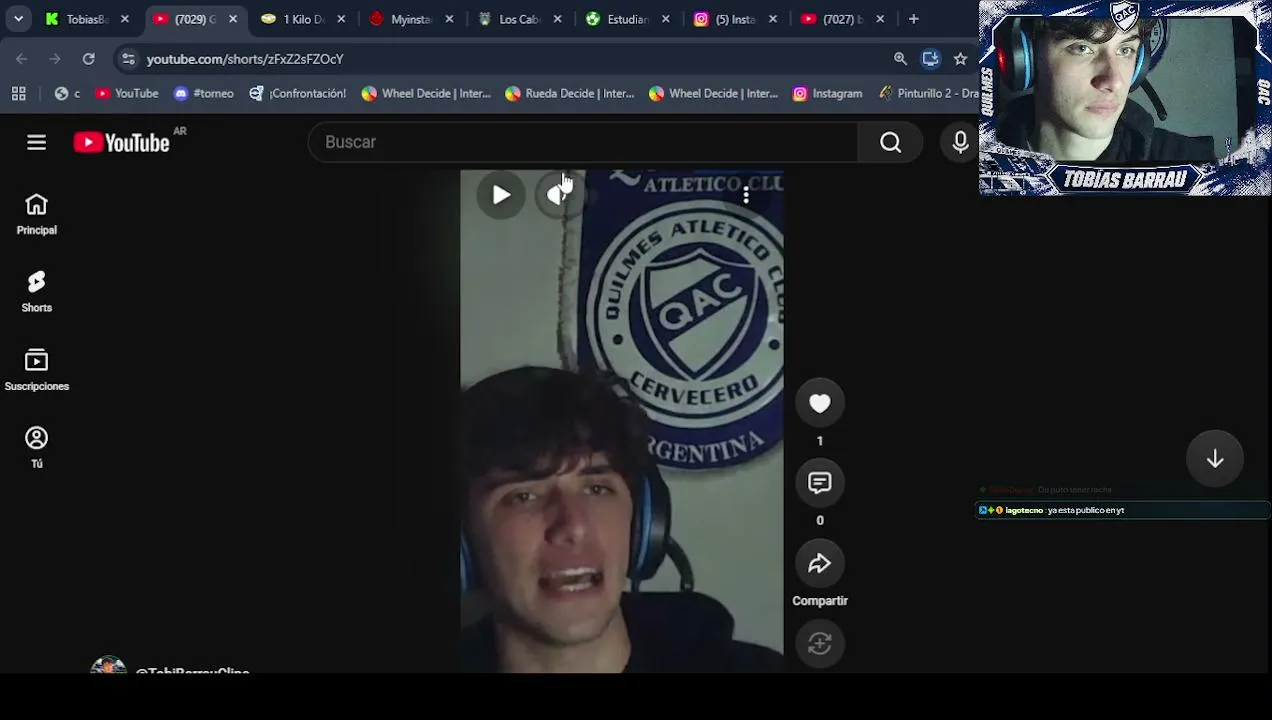Image resolution: width=1272 pixels, height=720 pixels.
Task: Open a new browser tab
Action: pos(913,19)
